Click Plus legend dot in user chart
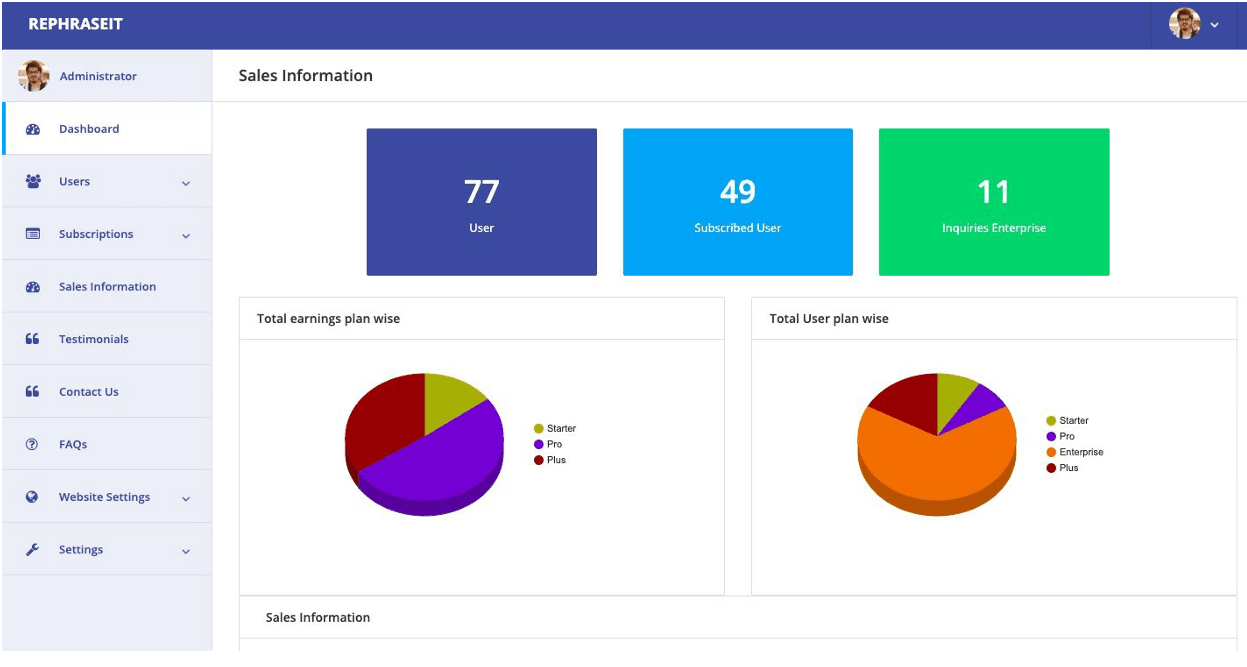Viewport: 1247px width, 667px height. 1051,468
